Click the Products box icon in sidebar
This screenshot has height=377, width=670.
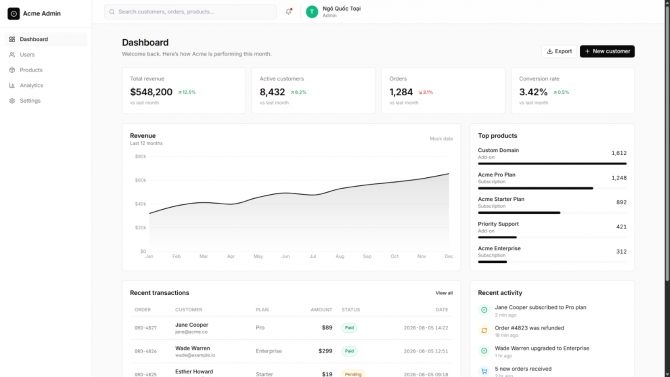(12, 70)
